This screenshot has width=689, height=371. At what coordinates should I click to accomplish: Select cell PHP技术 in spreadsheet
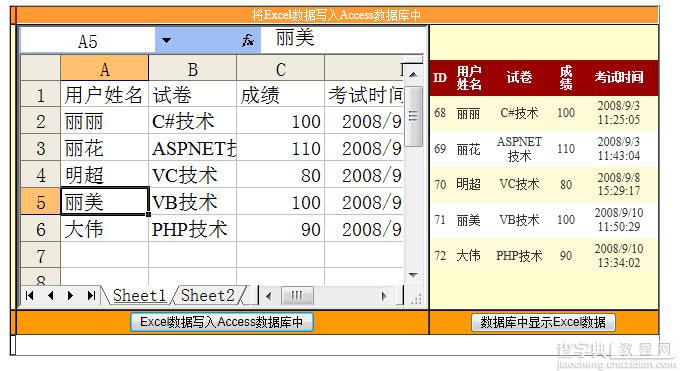coord(192,229)
